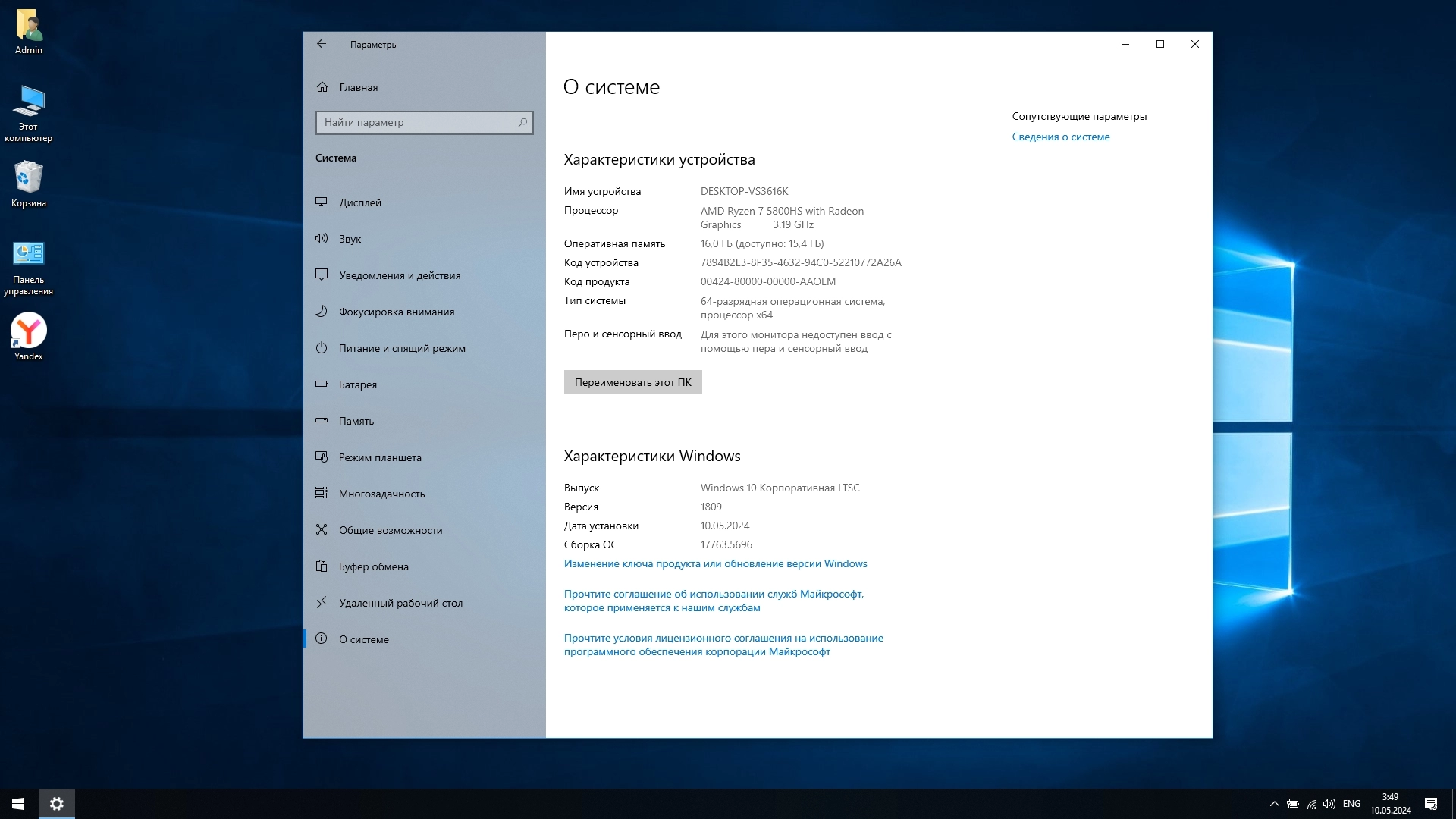The image size is (1456, 819).
Task: Open Сведения о системе link
Action: (1060, 136)
